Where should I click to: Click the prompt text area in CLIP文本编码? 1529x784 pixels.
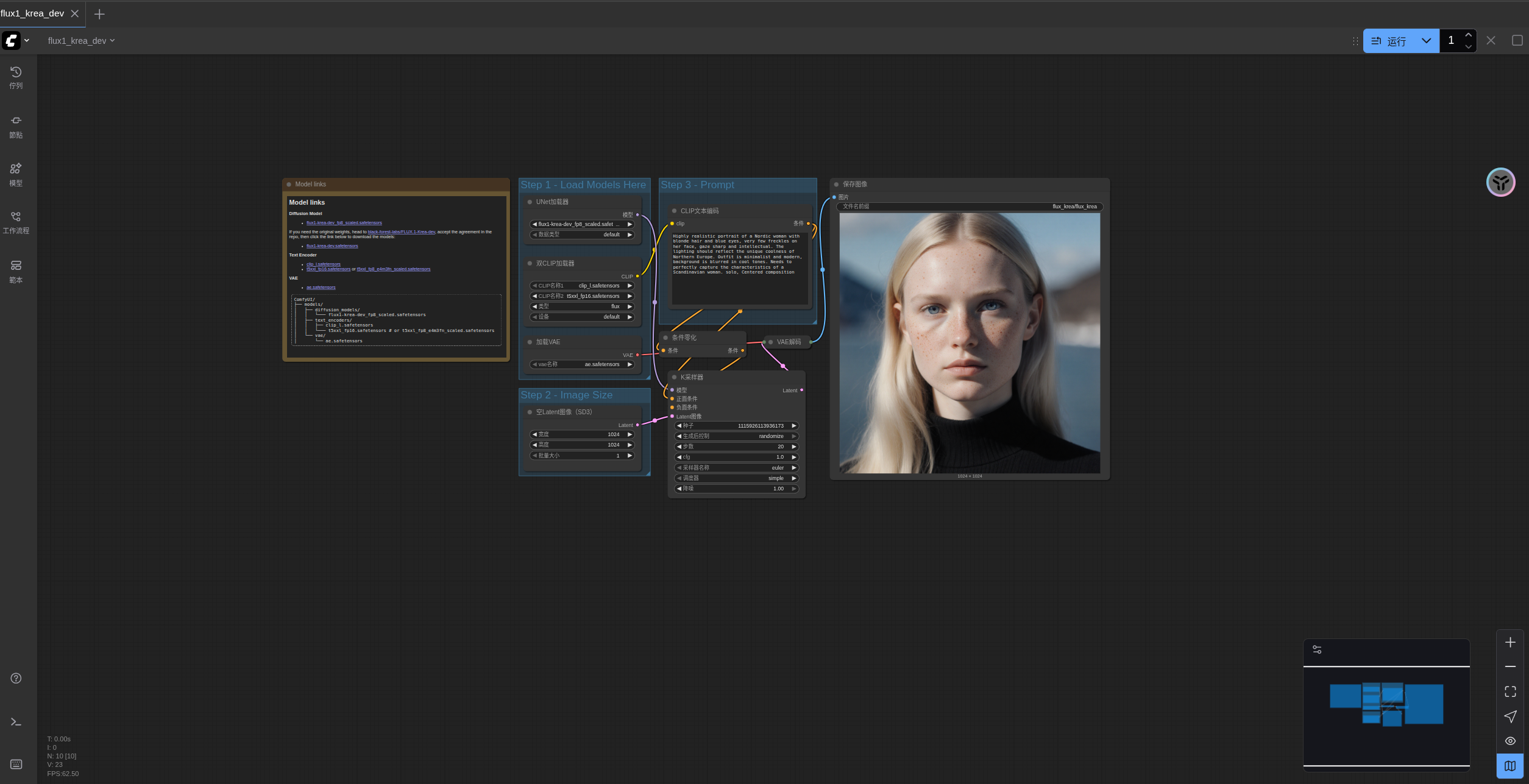[x=740, y=268]
